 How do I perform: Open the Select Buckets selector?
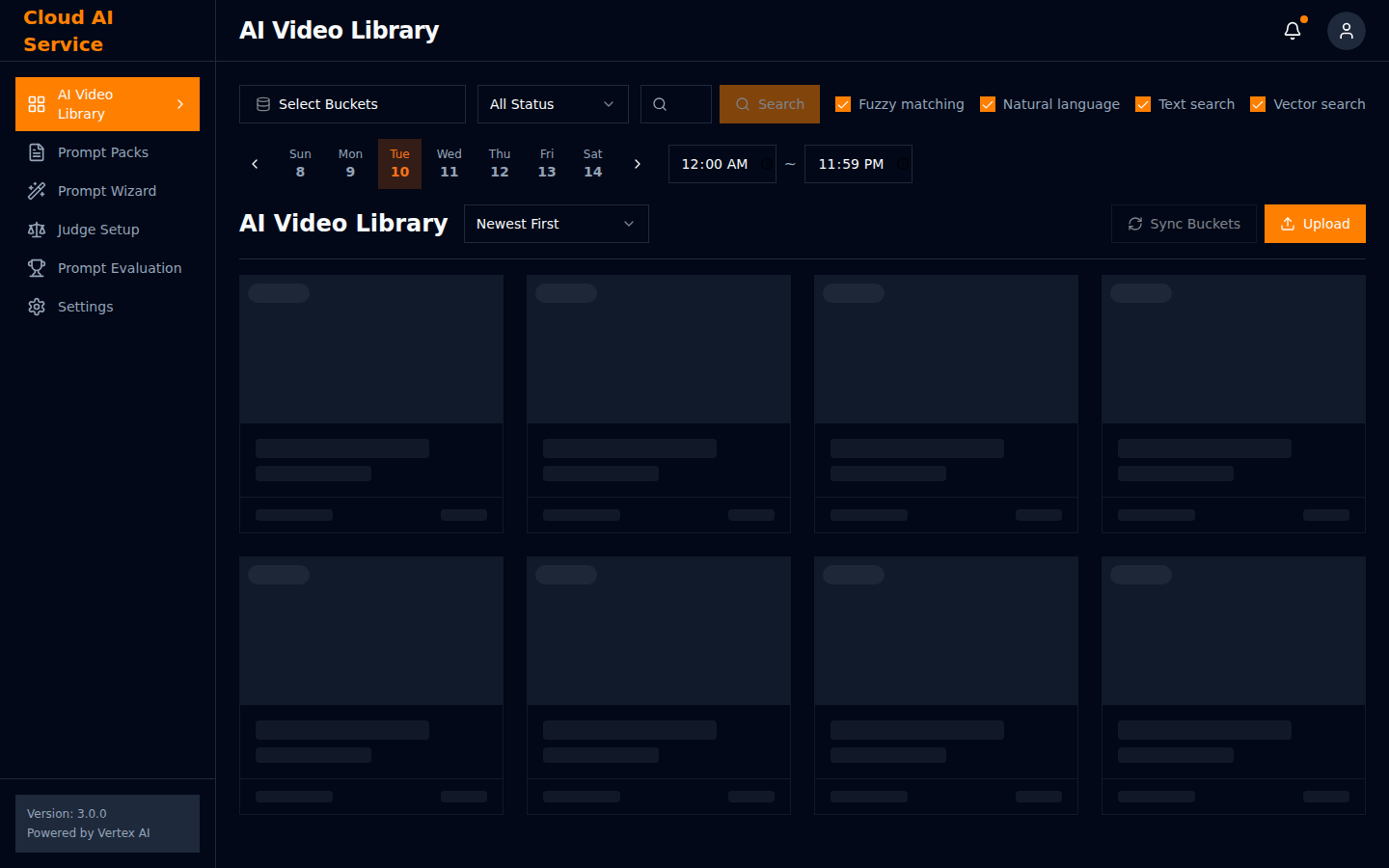(351, 104)
